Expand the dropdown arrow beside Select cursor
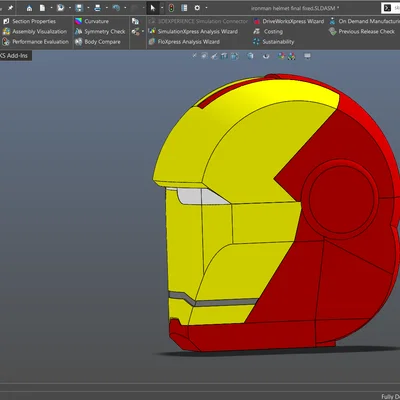This screenshot has width=400, height=400. (x=162, y=8)
